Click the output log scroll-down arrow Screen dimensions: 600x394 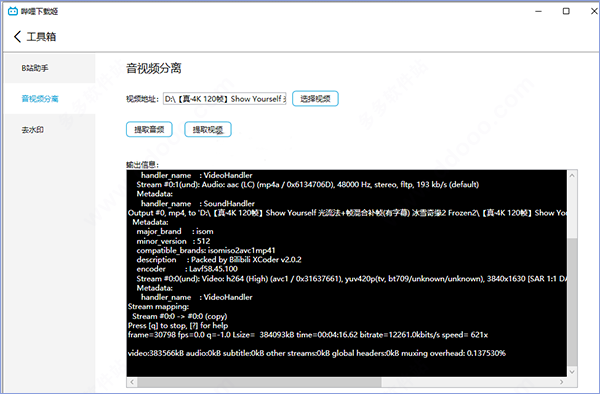point(572,371)
